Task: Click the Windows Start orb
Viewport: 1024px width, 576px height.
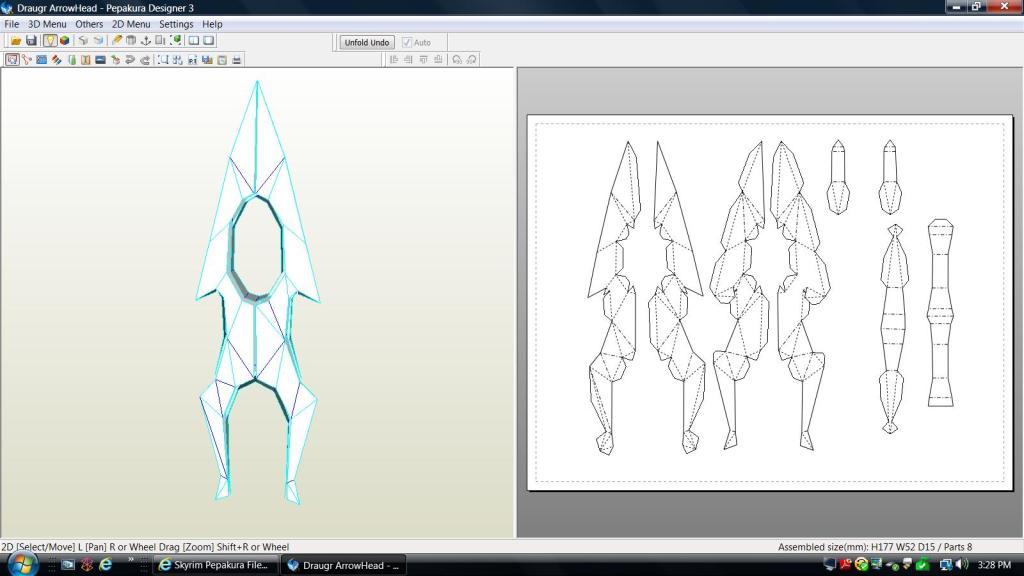Action: coord(22,564)
